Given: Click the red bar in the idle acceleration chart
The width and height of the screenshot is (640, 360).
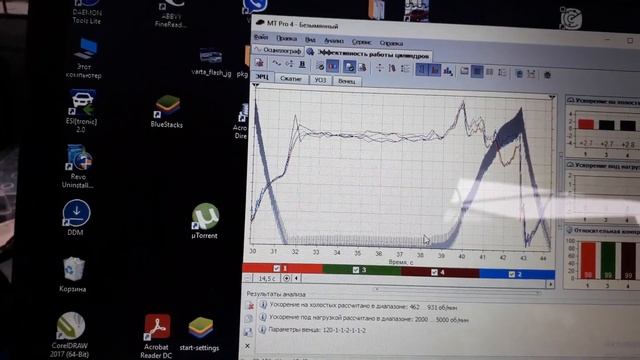Looking at the screenshot, I should click(x=586, y=124).
